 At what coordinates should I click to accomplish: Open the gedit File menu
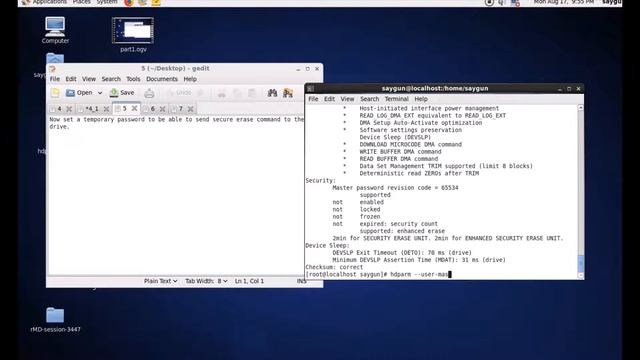[x=55, y=79]
